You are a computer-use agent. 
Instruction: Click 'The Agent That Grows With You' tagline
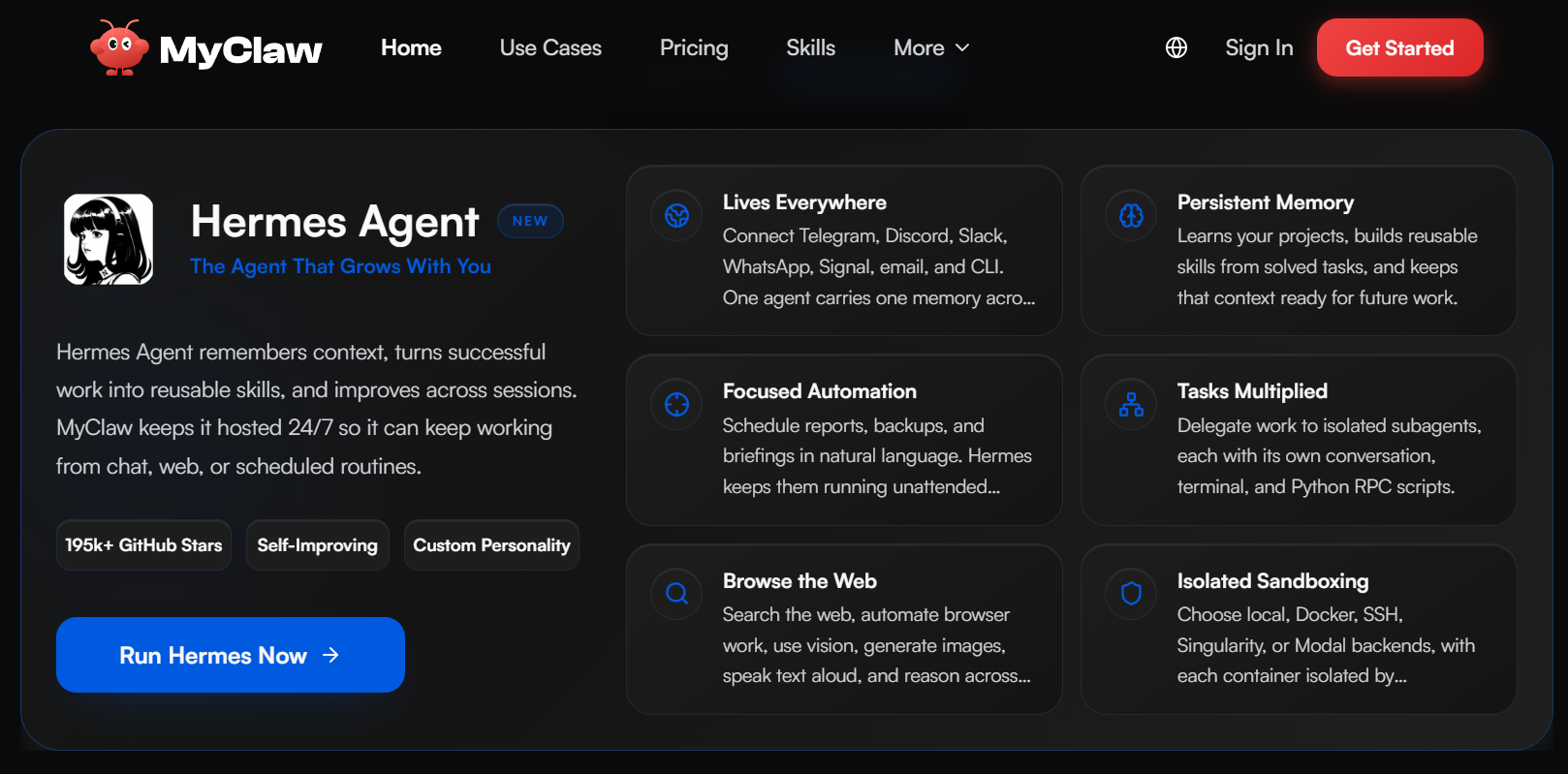340,266
